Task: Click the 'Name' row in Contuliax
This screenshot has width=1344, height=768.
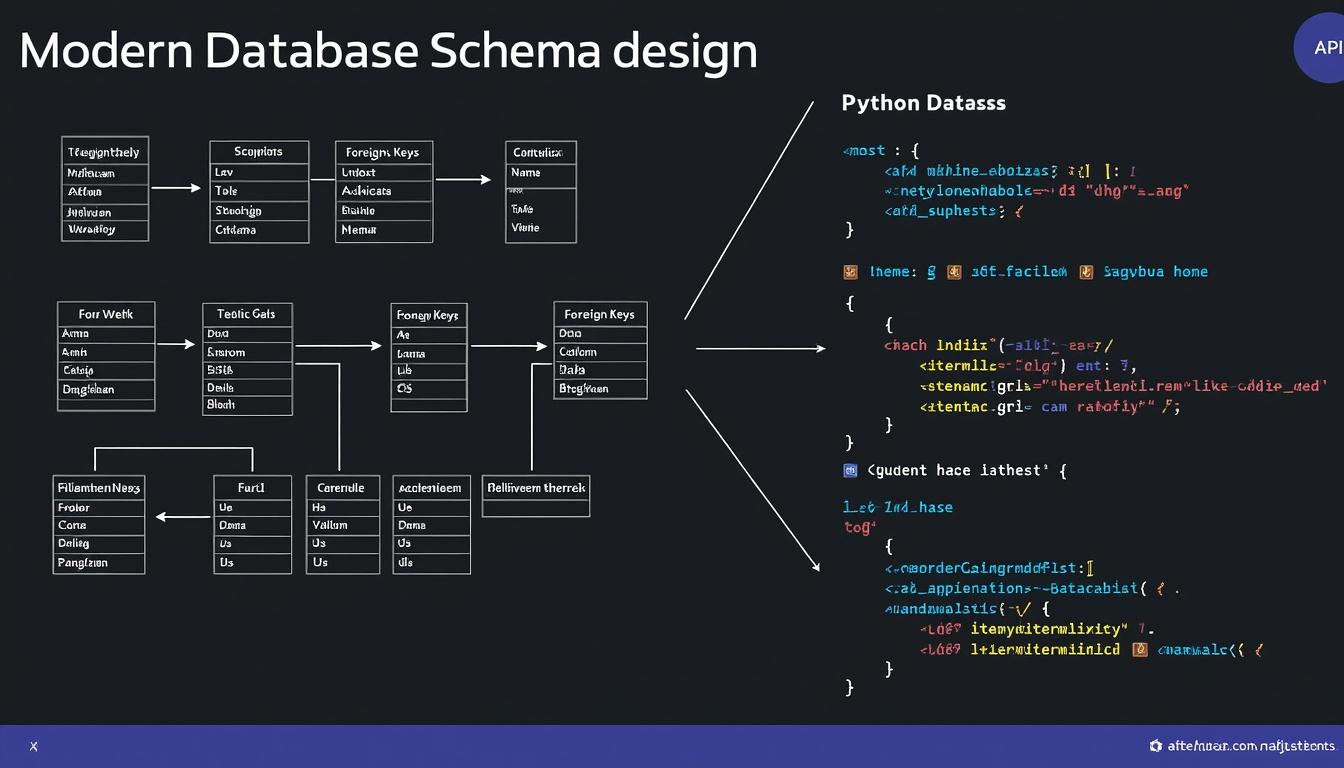Action: (x=541, y=173)
